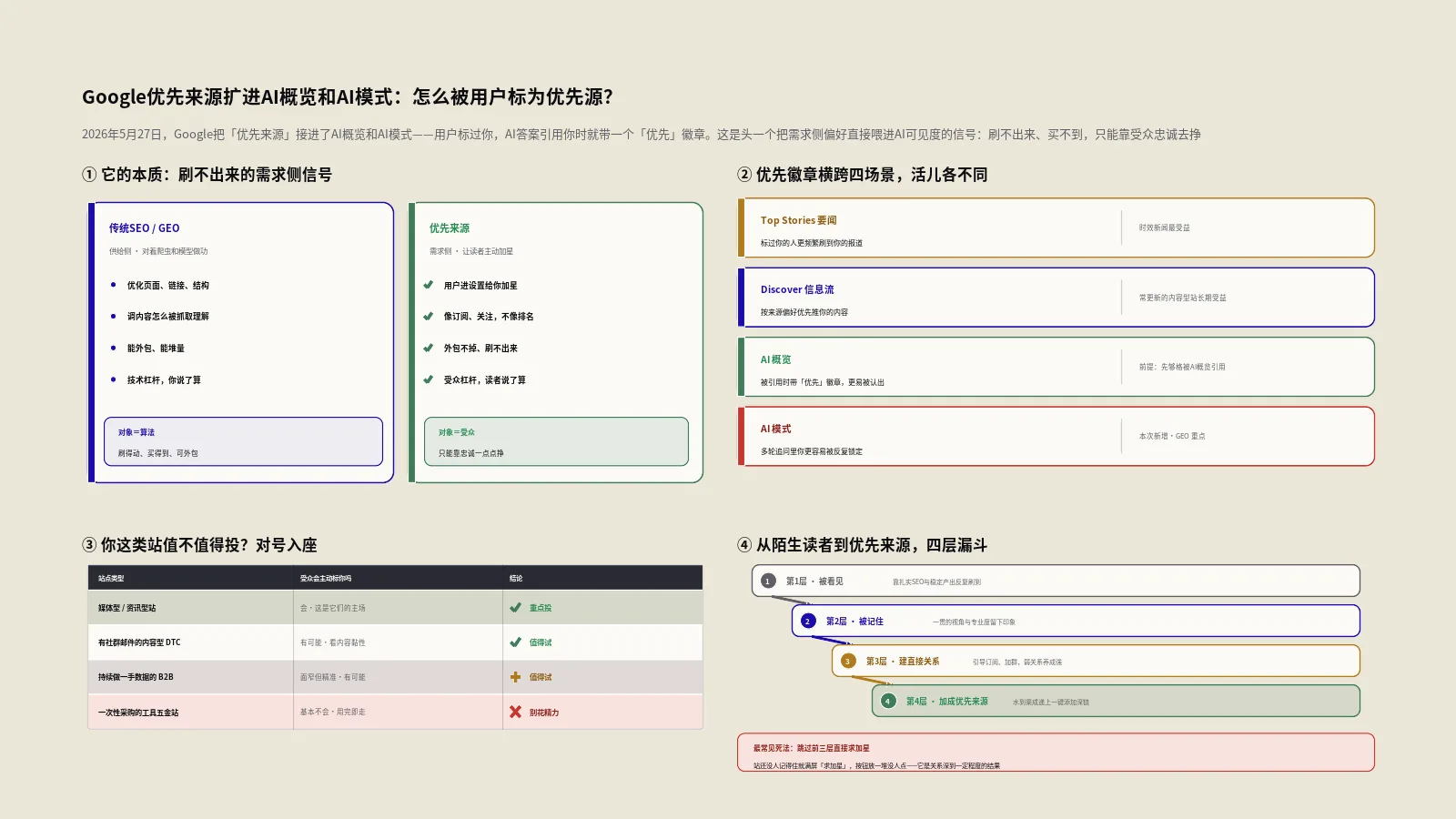Click the main title about Google优先来源

point(348,96)
